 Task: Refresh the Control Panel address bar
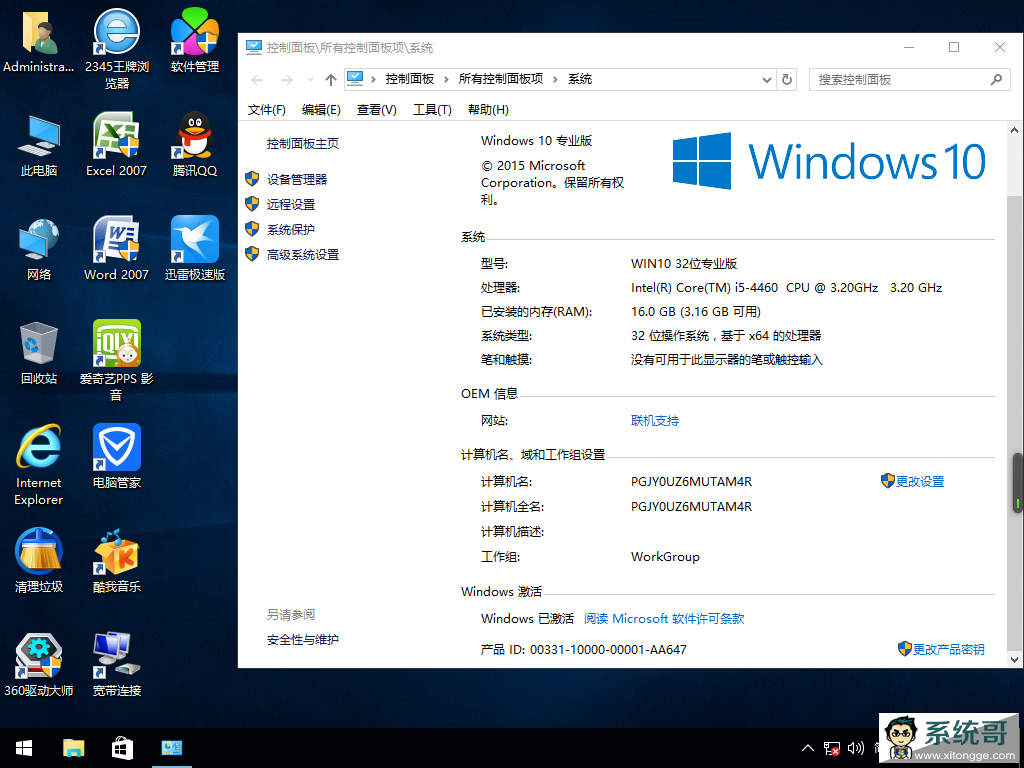787,80
